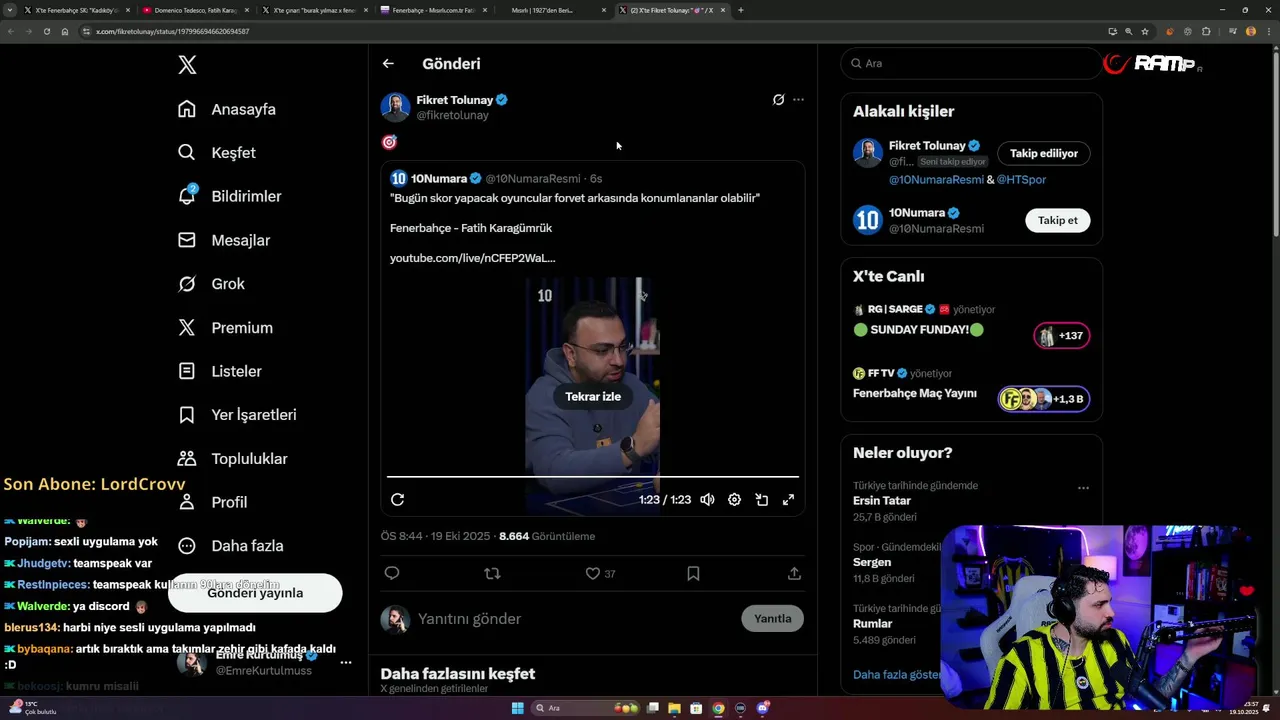
Task: Click the video progress bar
Action: click(593, 477)
